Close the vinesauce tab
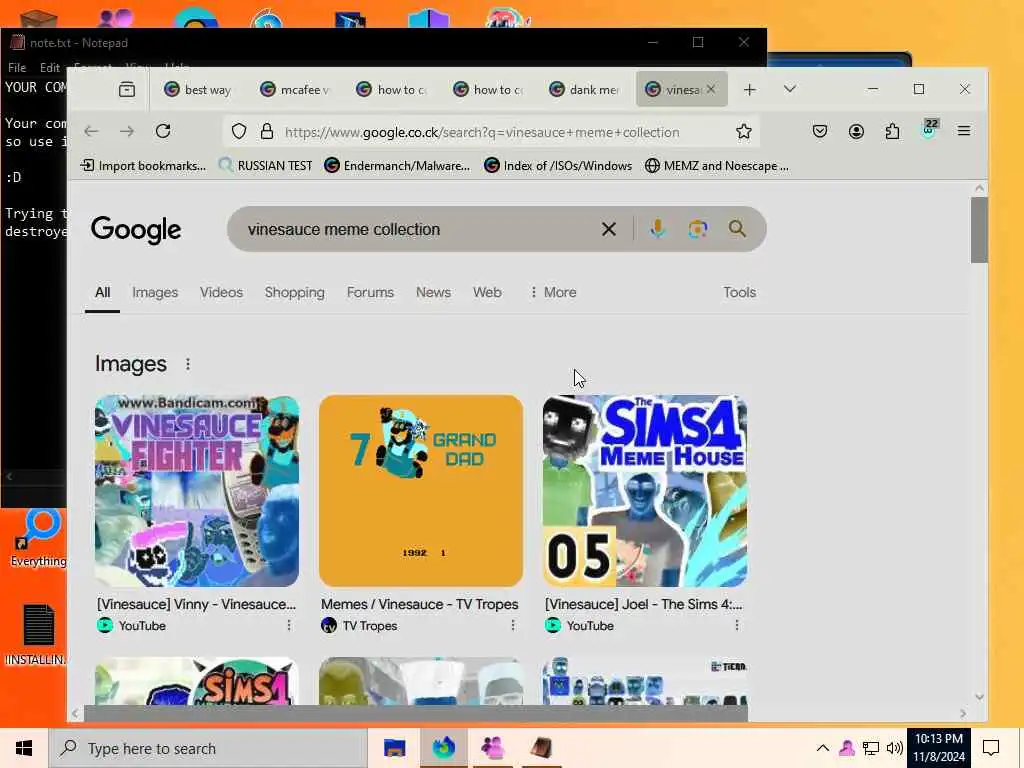 (711, 89)
